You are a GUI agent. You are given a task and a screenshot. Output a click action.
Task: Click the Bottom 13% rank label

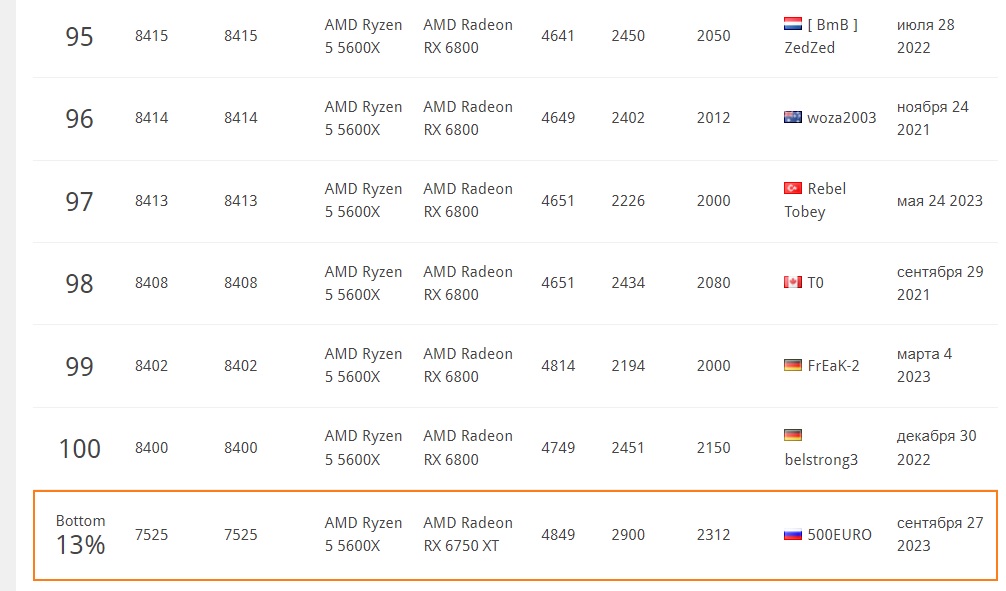[80, 535]
